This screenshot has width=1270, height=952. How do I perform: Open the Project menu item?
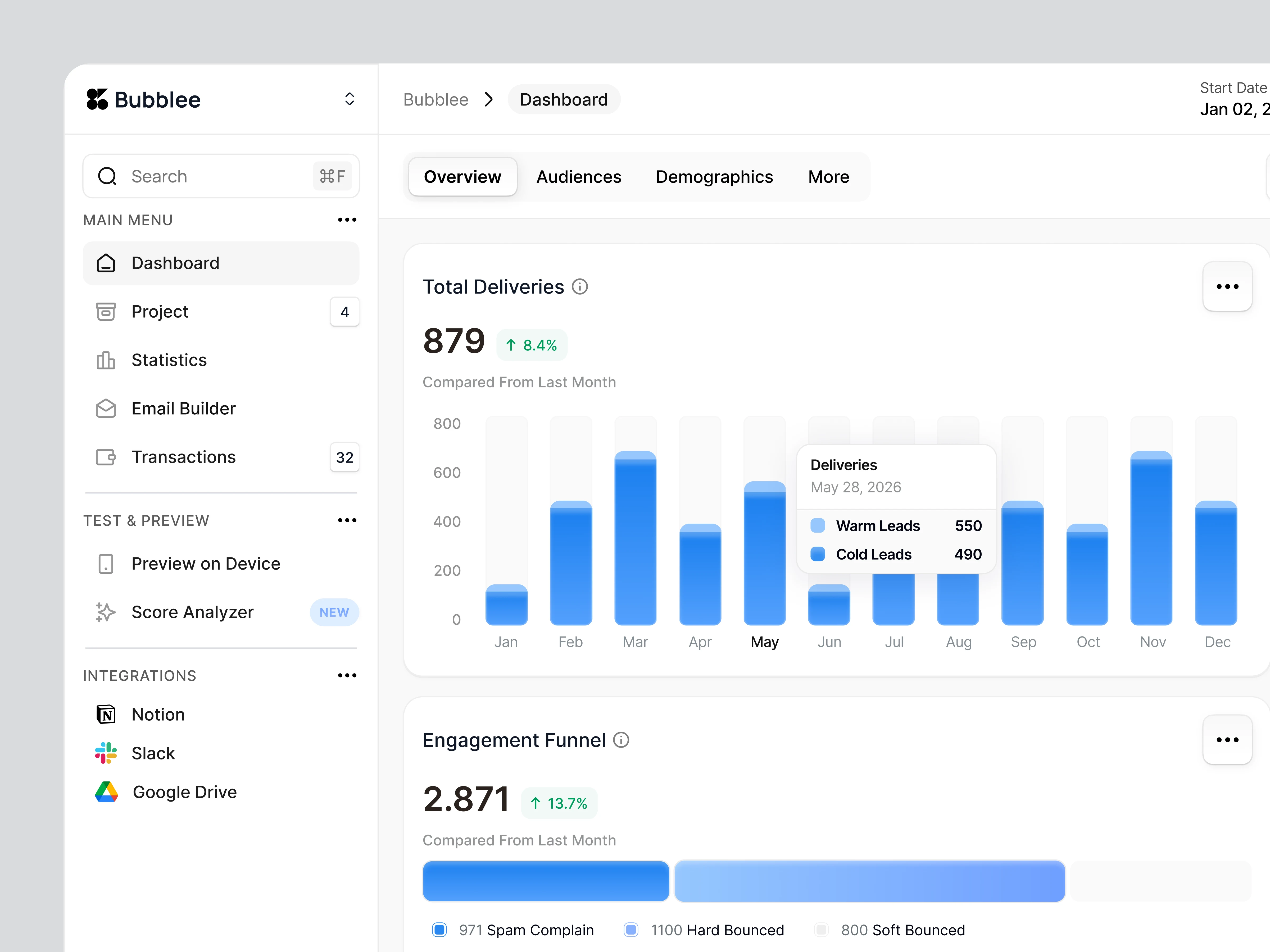tap(160, 312)
